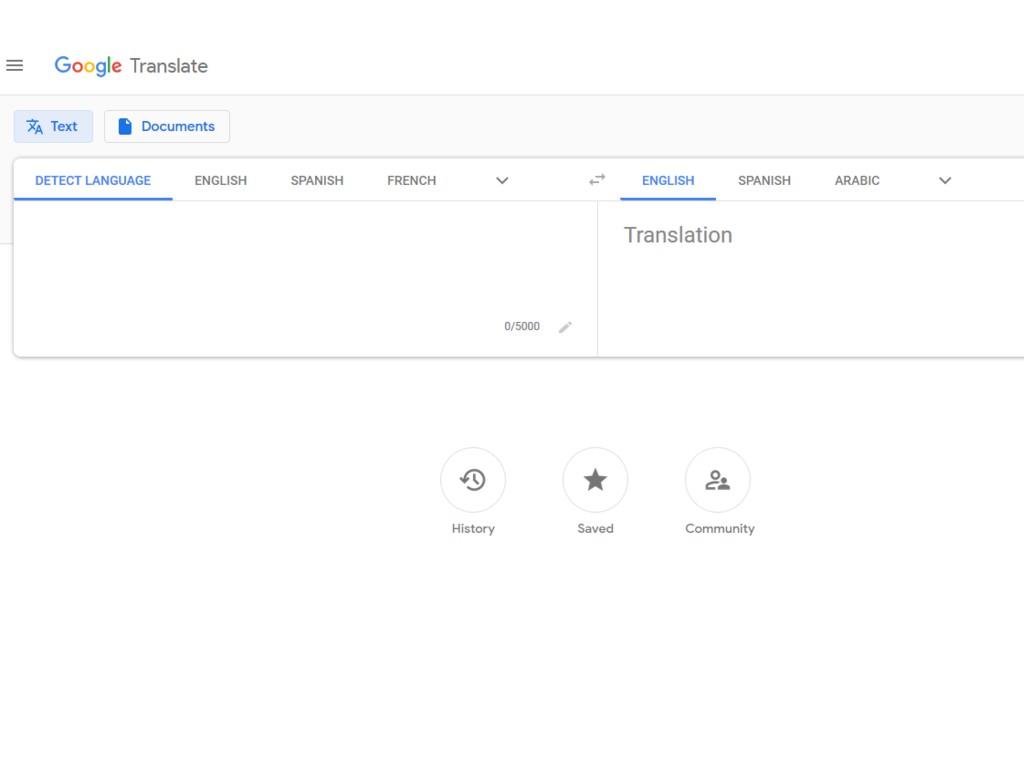Image resolution: width=1024 pixels, height=768 pixels.
Task: Expand the source language list
Action: (502, 181)
